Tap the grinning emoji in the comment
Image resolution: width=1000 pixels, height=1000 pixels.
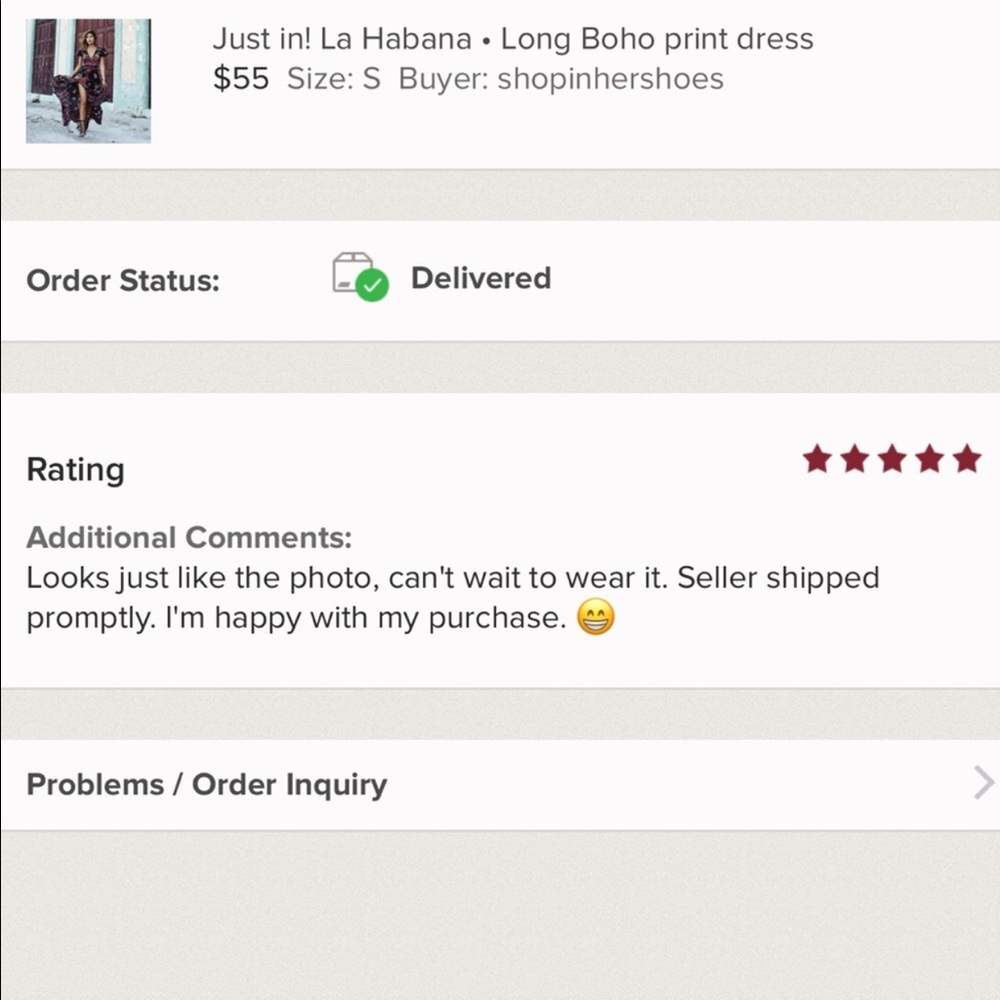pyautogui.click(x=596, y=619)
